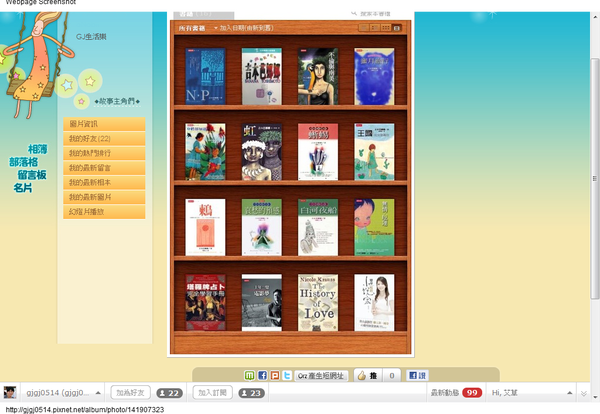Expand the Hi, 艾草 account menu arrow
Viewport: 600px width, 414px height.
coord(569,393)
